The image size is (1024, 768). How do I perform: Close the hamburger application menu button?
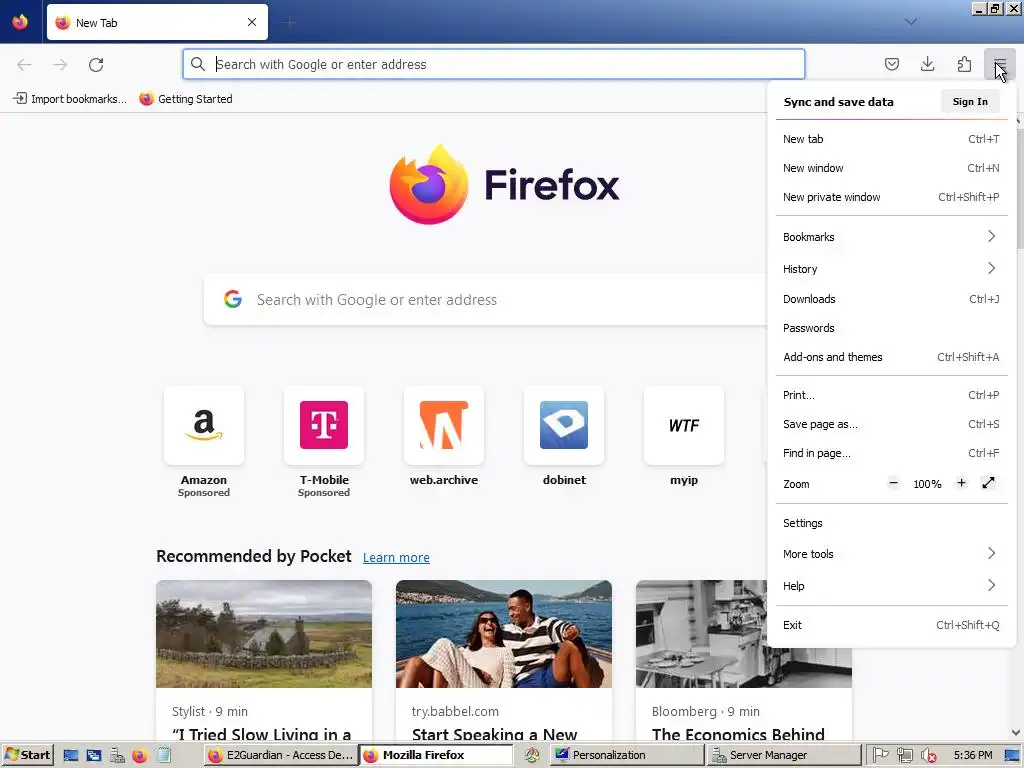(999, 64)
